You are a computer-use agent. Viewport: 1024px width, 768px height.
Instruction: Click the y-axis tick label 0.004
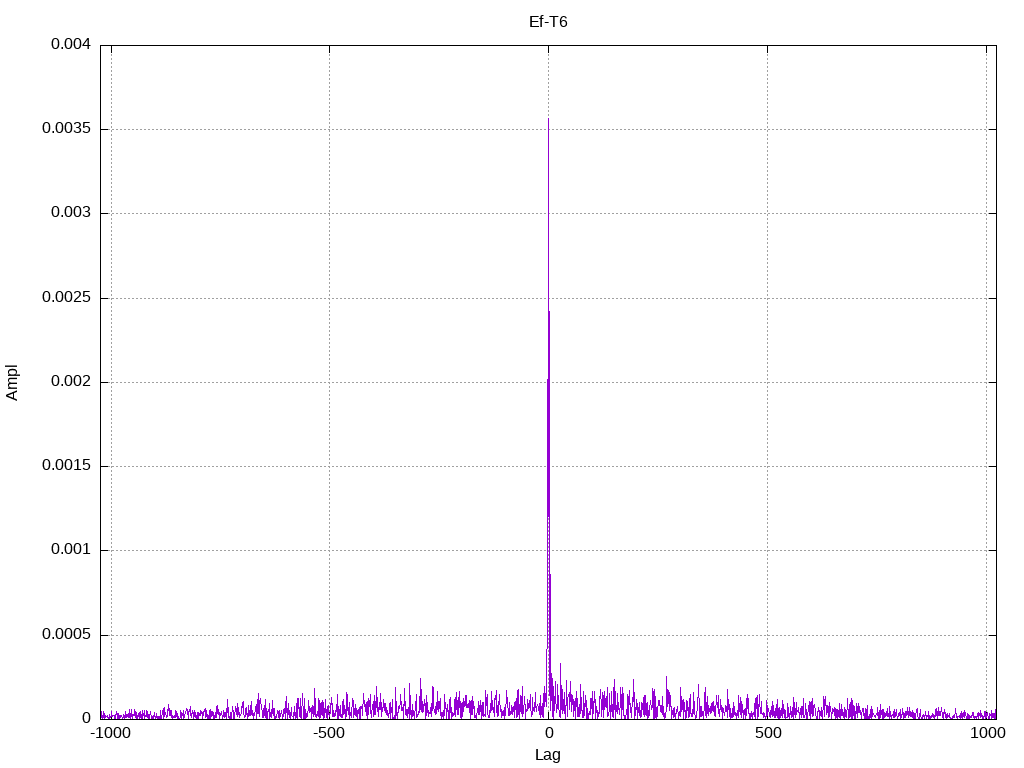[71, 44]
